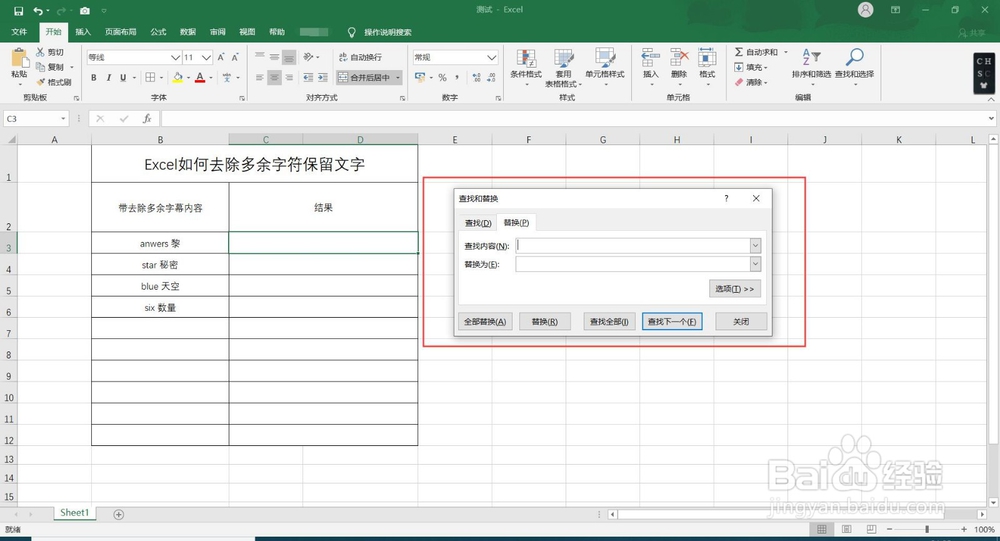Click the accounting number format icon
1000x541 pixels.
(x=420, y=78)
